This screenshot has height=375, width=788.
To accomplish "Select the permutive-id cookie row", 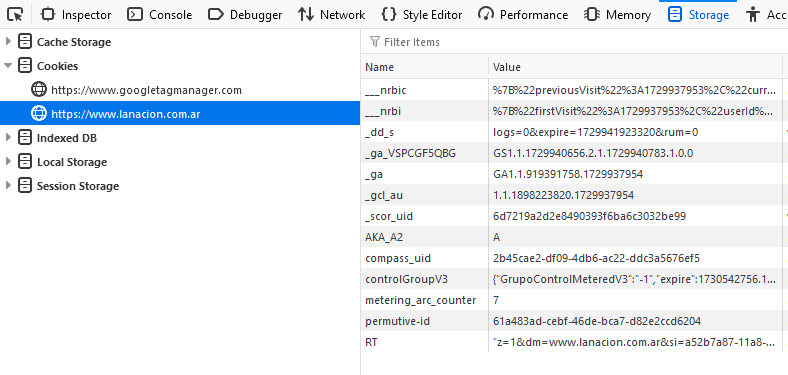I will point(574,321).
